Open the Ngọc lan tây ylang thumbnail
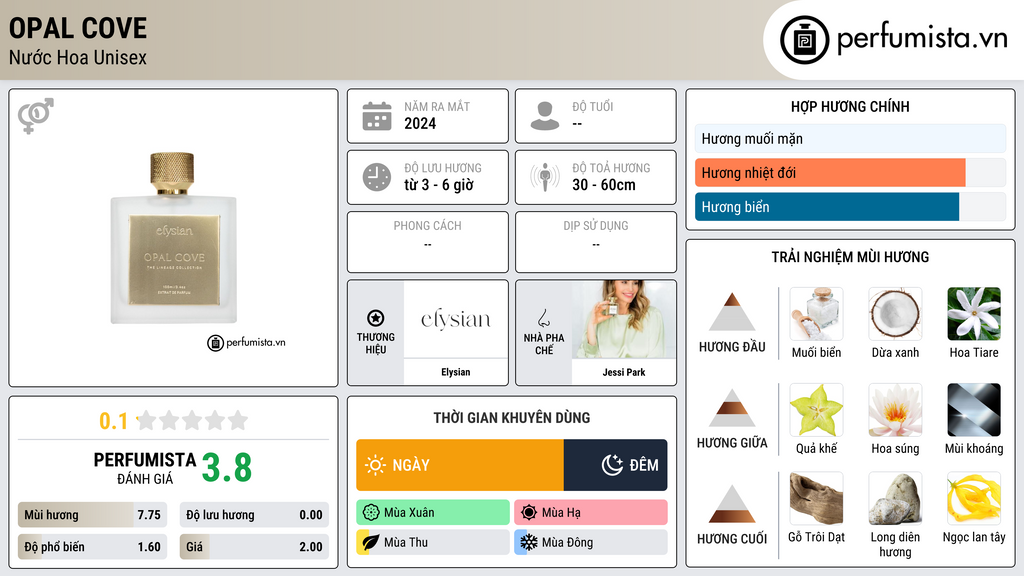This screenshot has width=1024, height=576. pos(974,499)
